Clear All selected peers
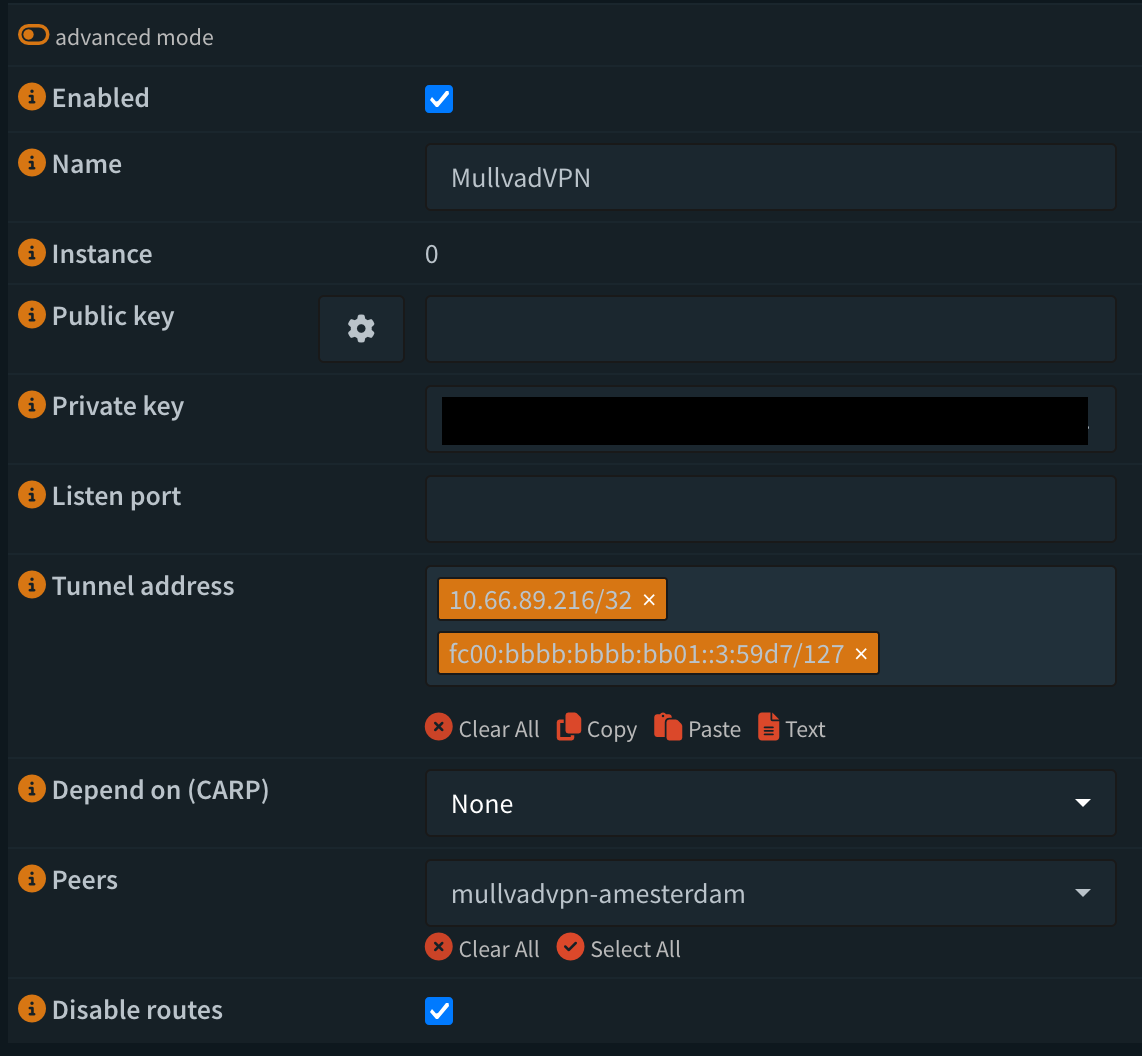1142x1056 pixels. coord(482,948)
